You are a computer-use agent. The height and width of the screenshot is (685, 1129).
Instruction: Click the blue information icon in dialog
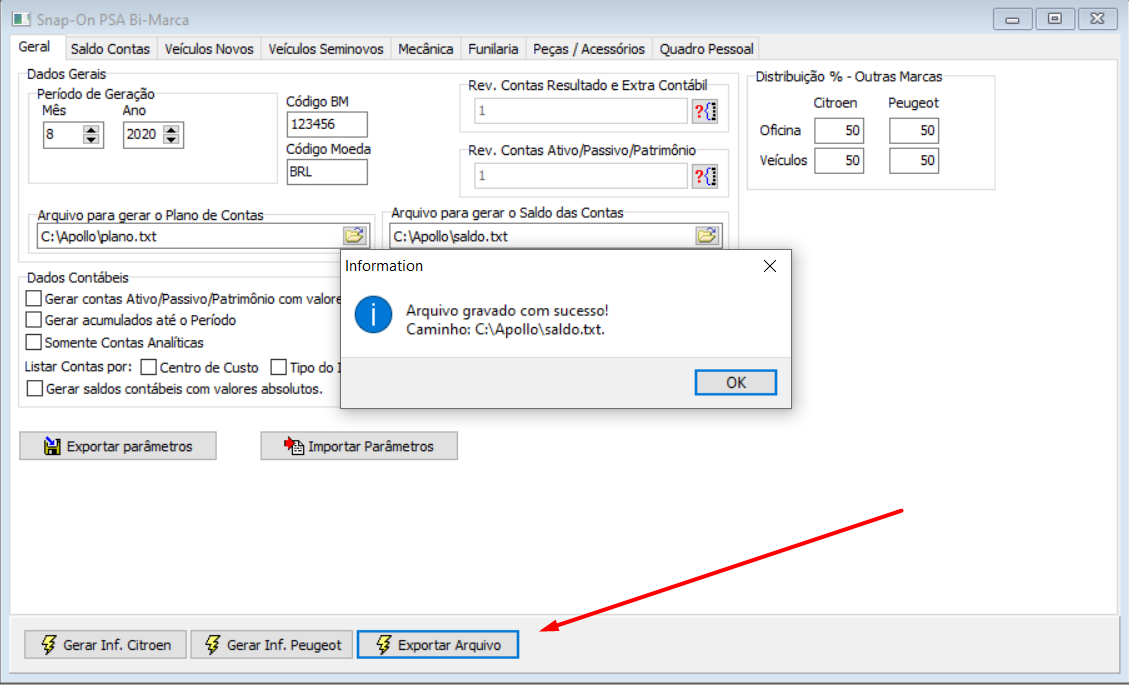point(373,315)
